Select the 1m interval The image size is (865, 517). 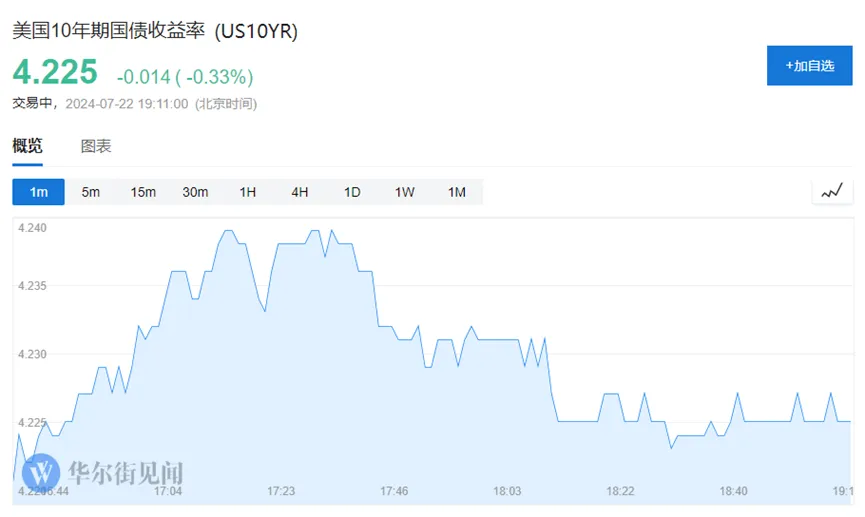point(38,192)
